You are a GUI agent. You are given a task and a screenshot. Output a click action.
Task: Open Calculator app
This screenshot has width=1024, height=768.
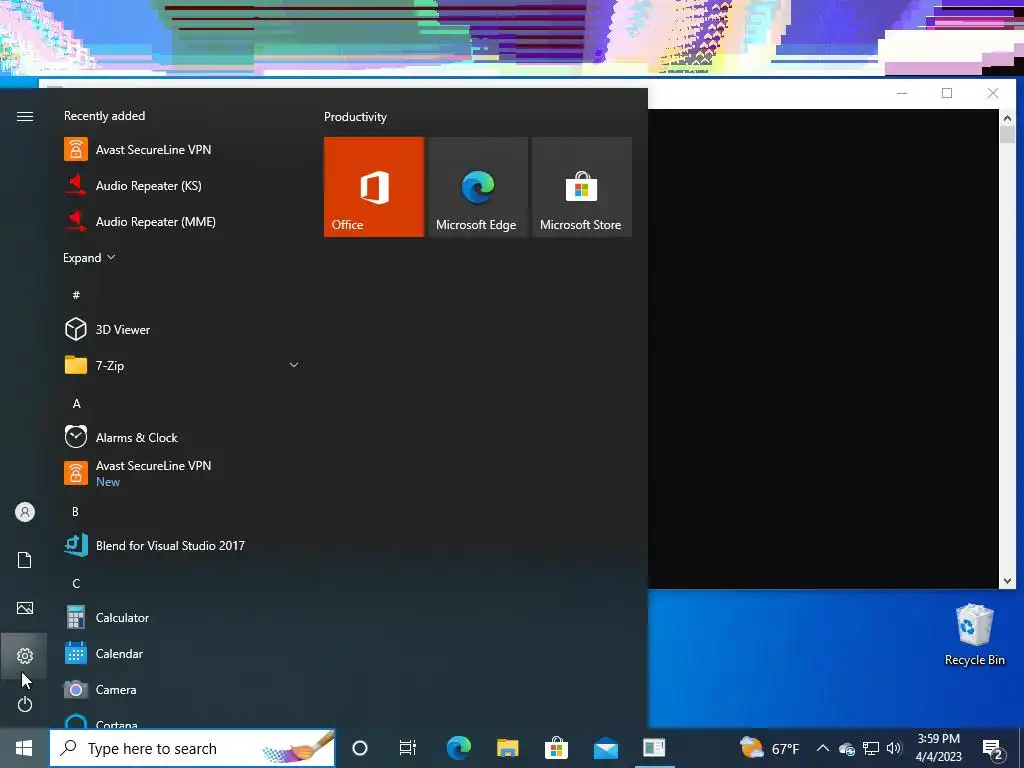click(183, 617)
